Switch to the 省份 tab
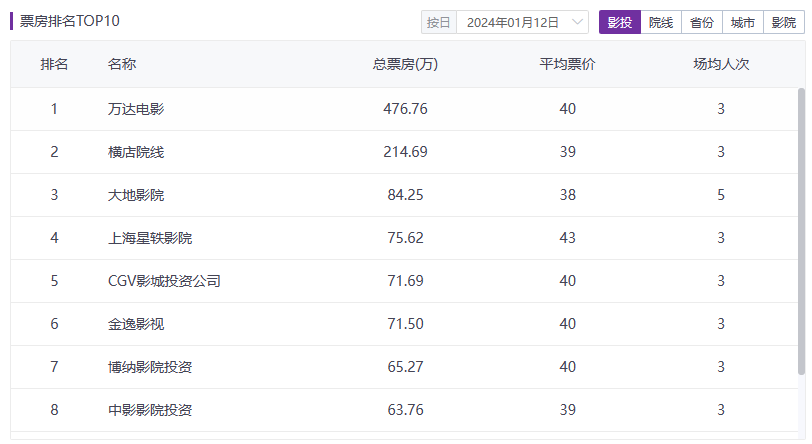The width and height of the screenshot is (812, 444). click(x=702, y=23)
